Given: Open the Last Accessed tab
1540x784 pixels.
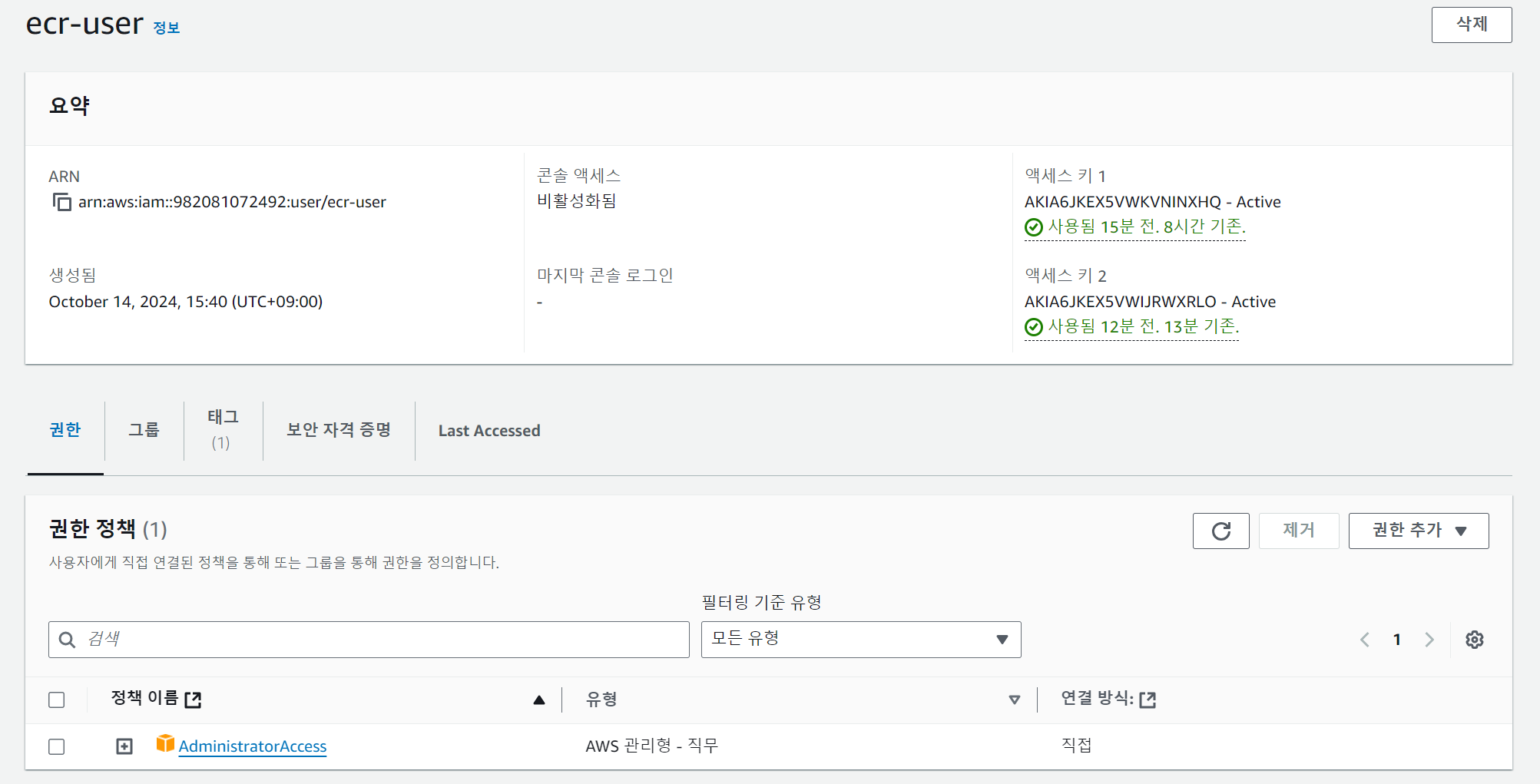Looking at the screenshot, I should (489, 431).
